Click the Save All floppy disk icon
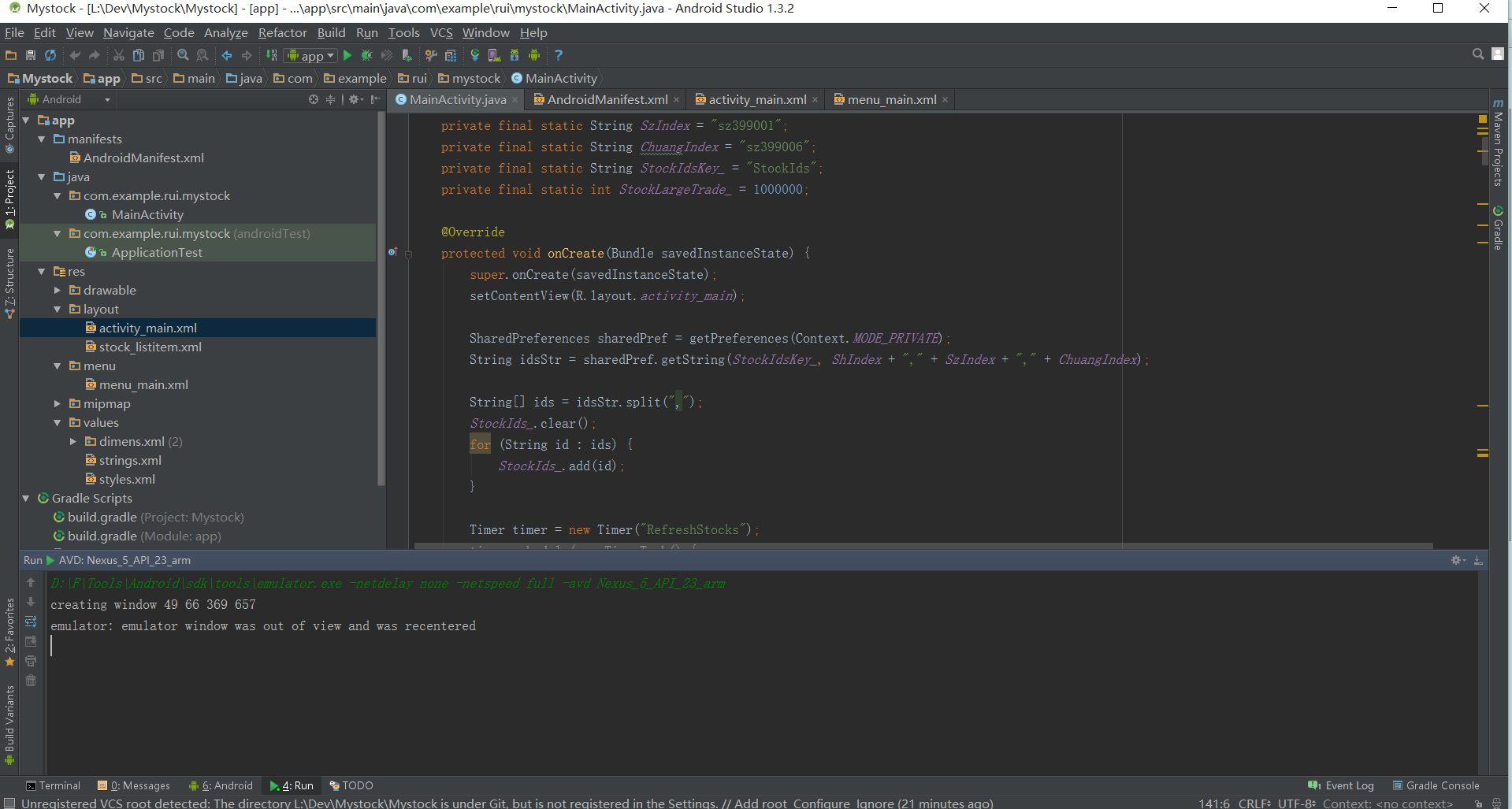The image size is (1512, 809). click(x=31, y=55)
